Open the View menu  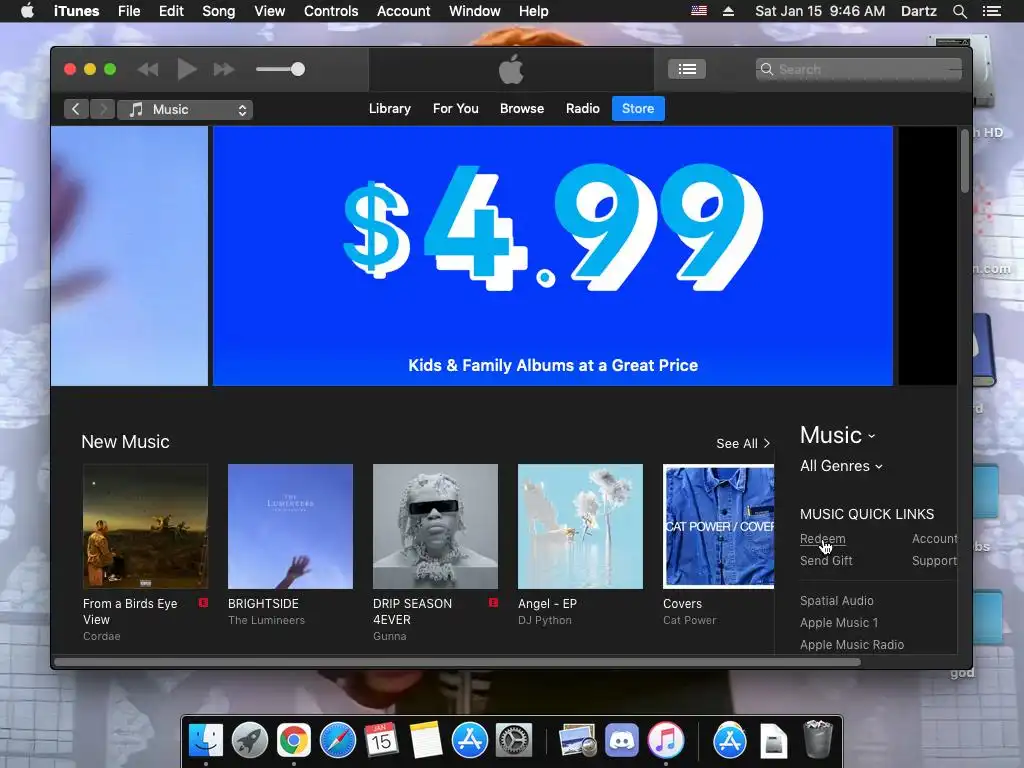point(269,11)
